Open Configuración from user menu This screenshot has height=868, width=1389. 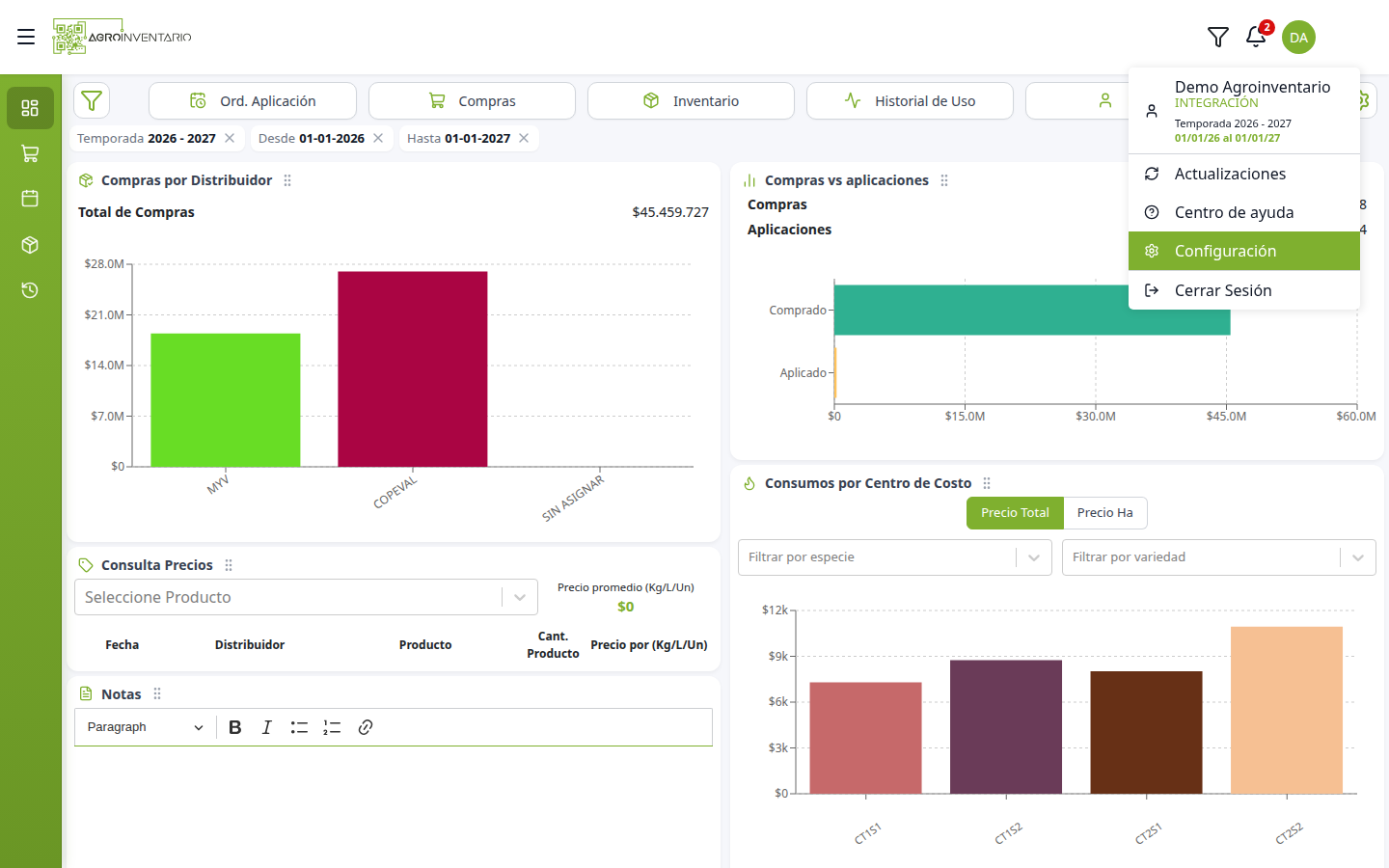(1244, 251)
